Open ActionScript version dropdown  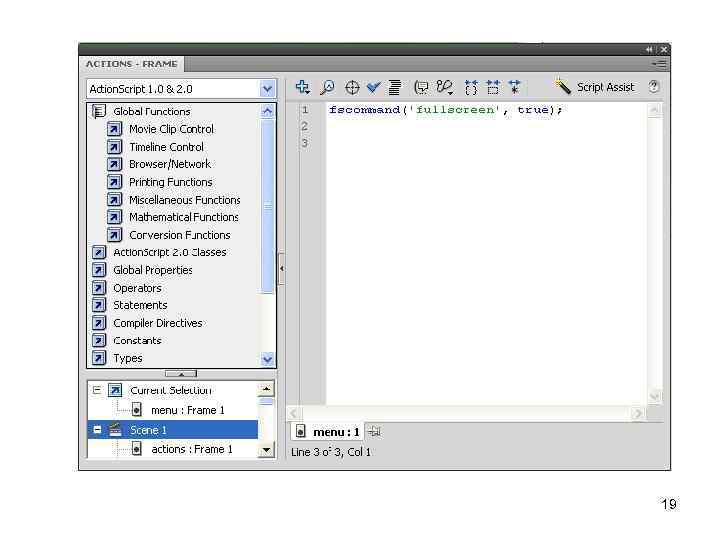[x=267, y=89]
